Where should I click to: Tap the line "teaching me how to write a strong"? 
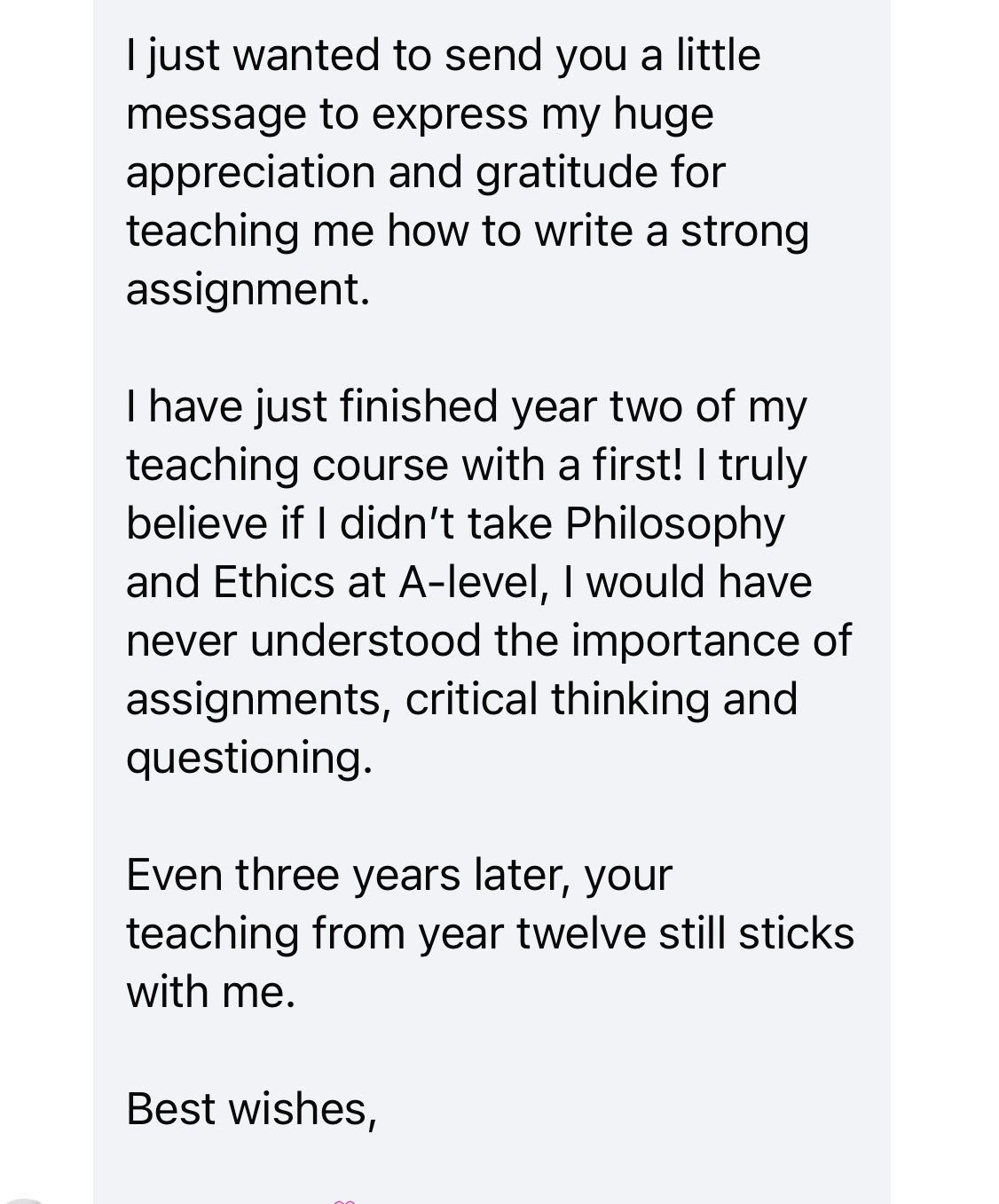coord(468,231)
